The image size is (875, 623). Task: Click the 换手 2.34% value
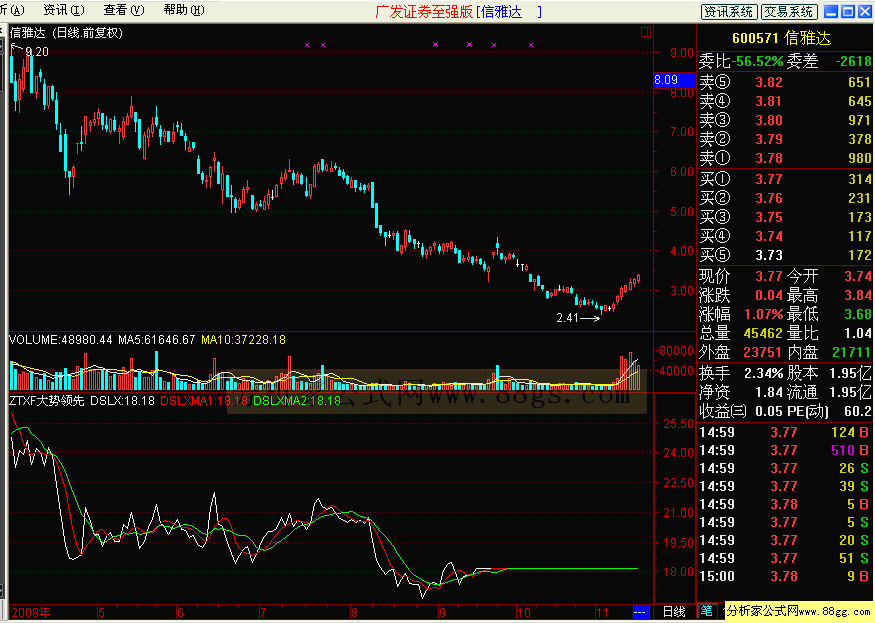pos(763,373)
